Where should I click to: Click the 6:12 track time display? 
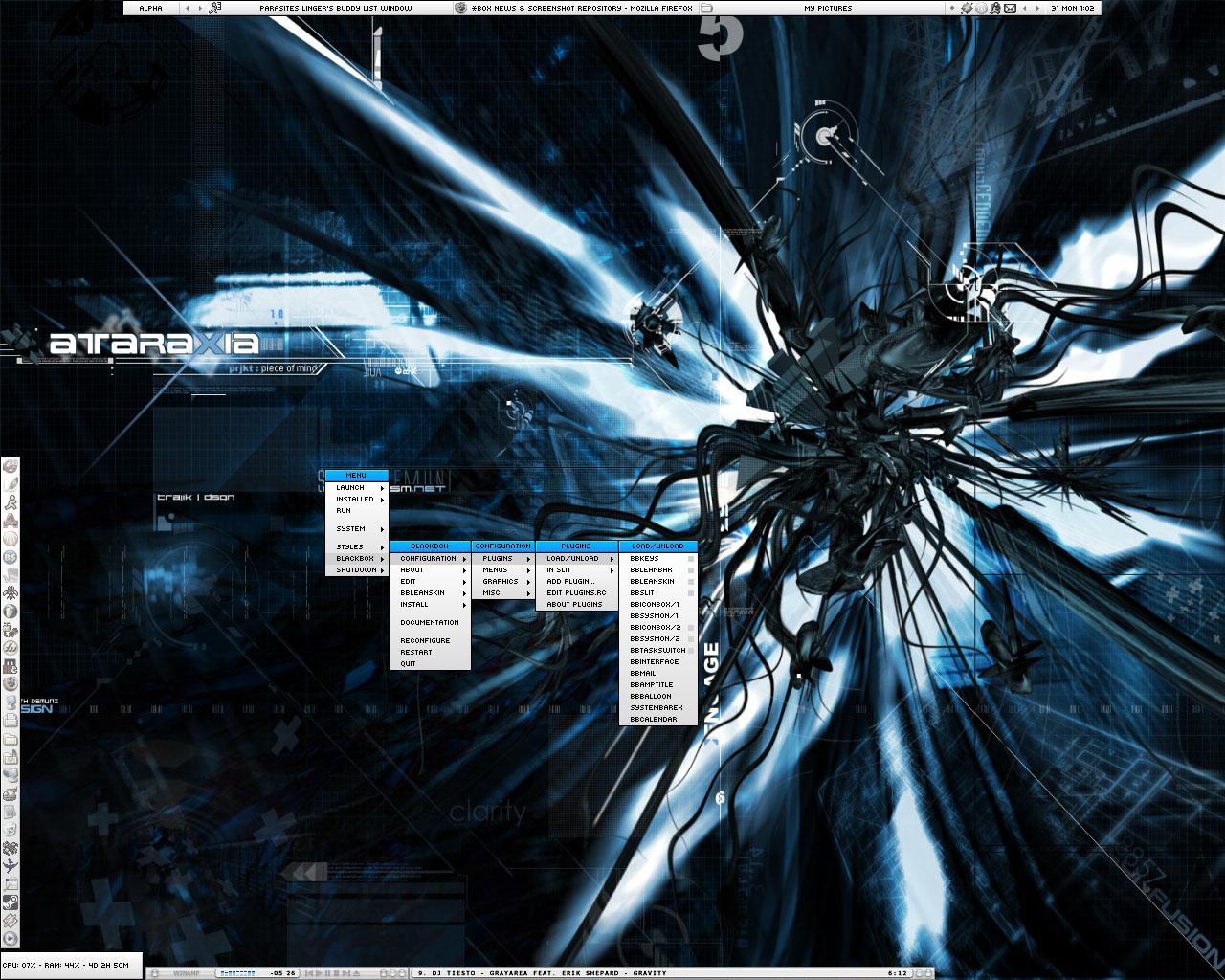[x=897, y=973]
